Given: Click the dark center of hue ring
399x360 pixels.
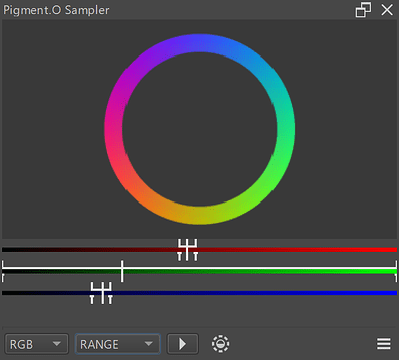Looking at the screenshot, I should click(x=199, y=129).
